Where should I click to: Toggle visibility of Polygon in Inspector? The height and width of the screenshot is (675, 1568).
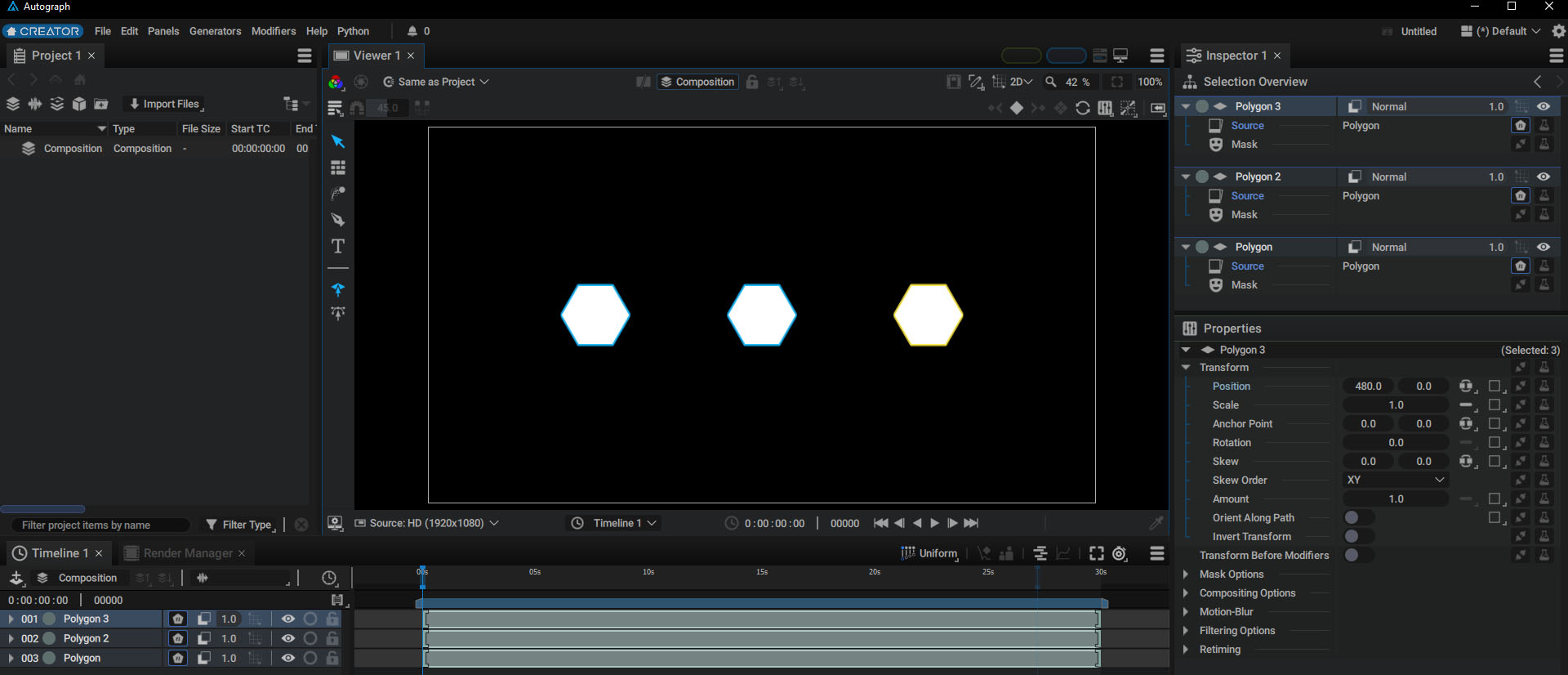pos(1543,247)
